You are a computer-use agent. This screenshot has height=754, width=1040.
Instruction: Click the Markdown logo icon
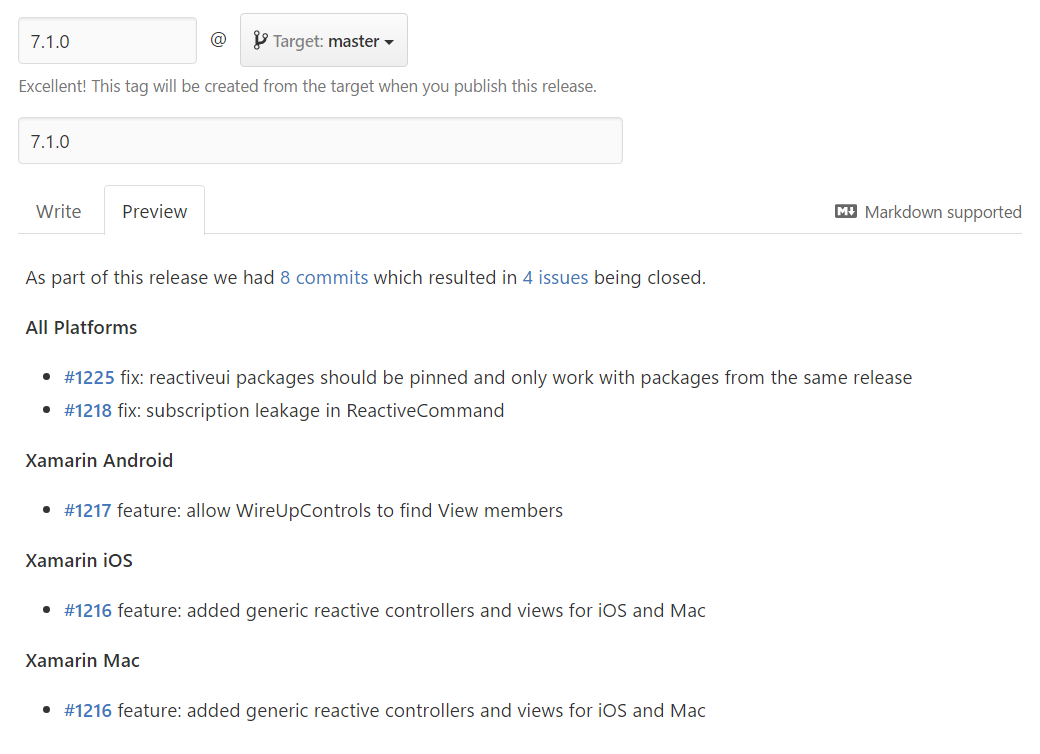(846, 212)
